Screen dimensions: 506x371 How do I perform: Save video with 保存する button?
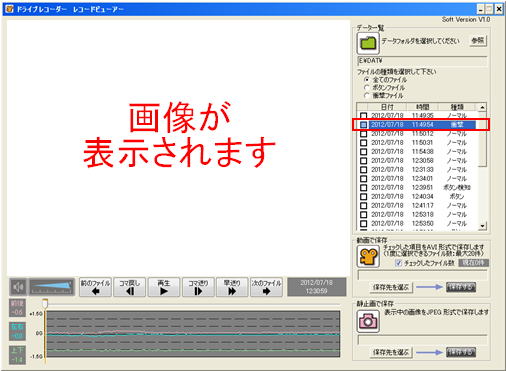coord(461,287)
